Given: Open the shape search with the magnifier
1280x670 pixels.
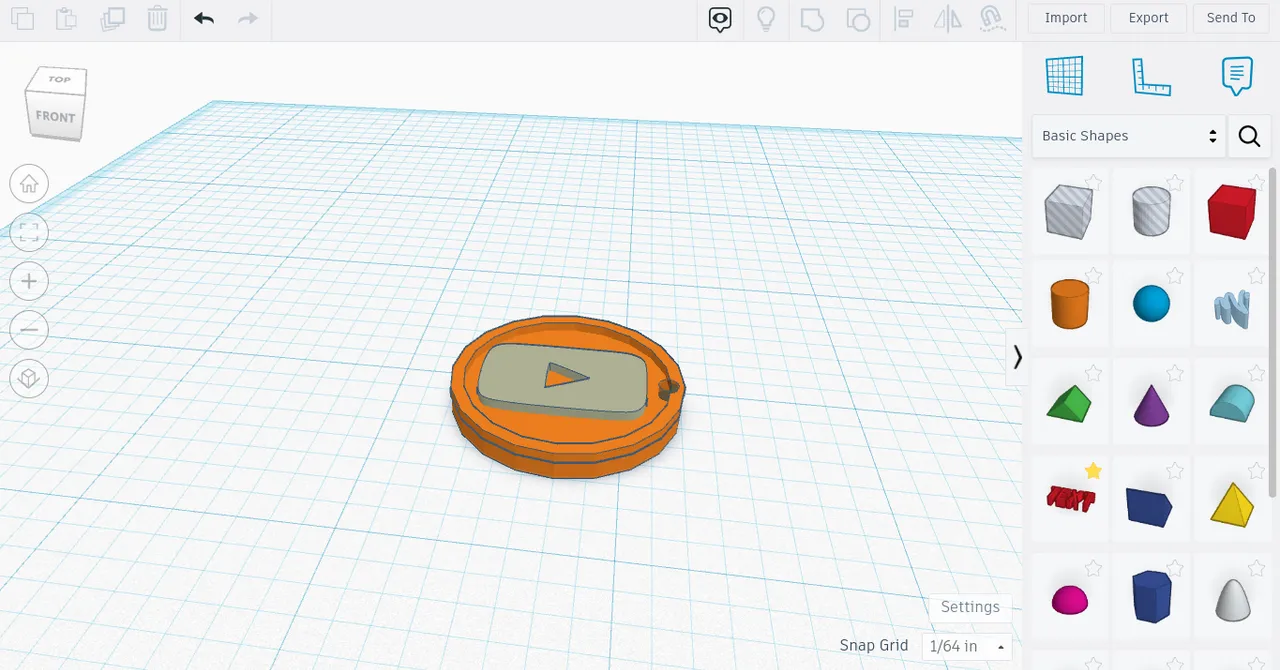Looking at the screenshot, I should coord(1249,135).
